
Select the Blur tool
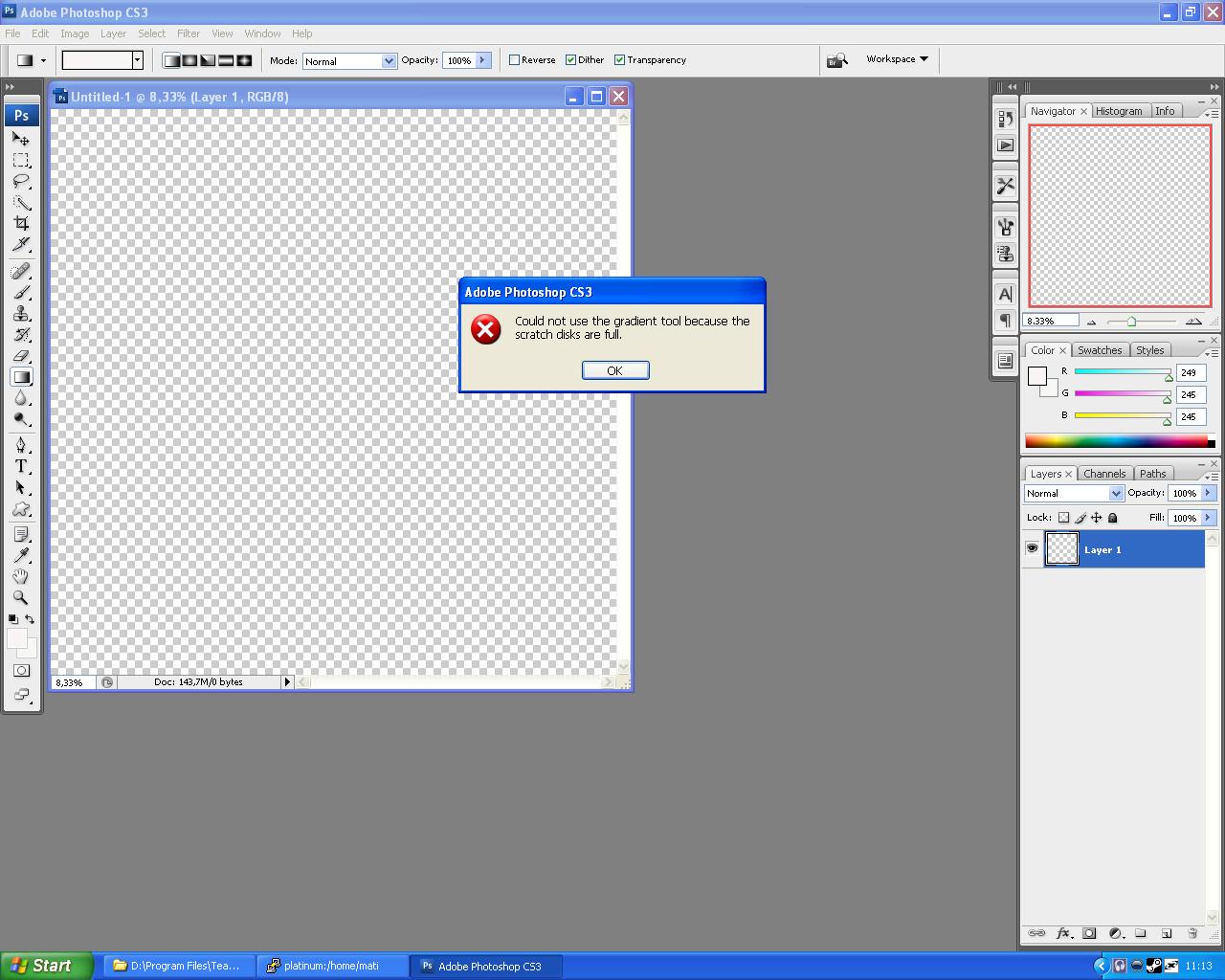20,398
